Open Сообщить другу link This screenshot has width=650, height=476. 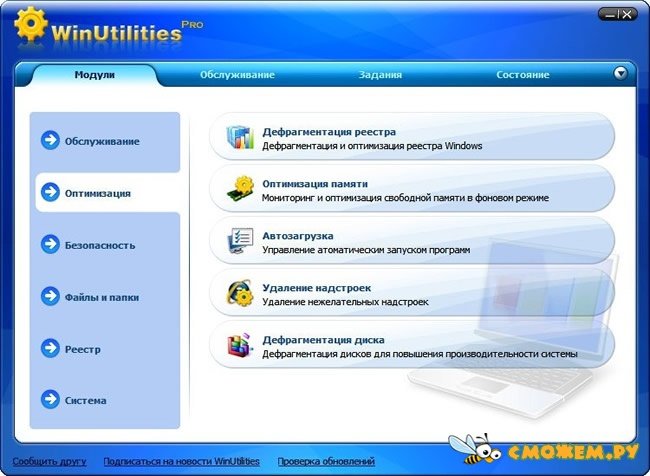[50, 461]
